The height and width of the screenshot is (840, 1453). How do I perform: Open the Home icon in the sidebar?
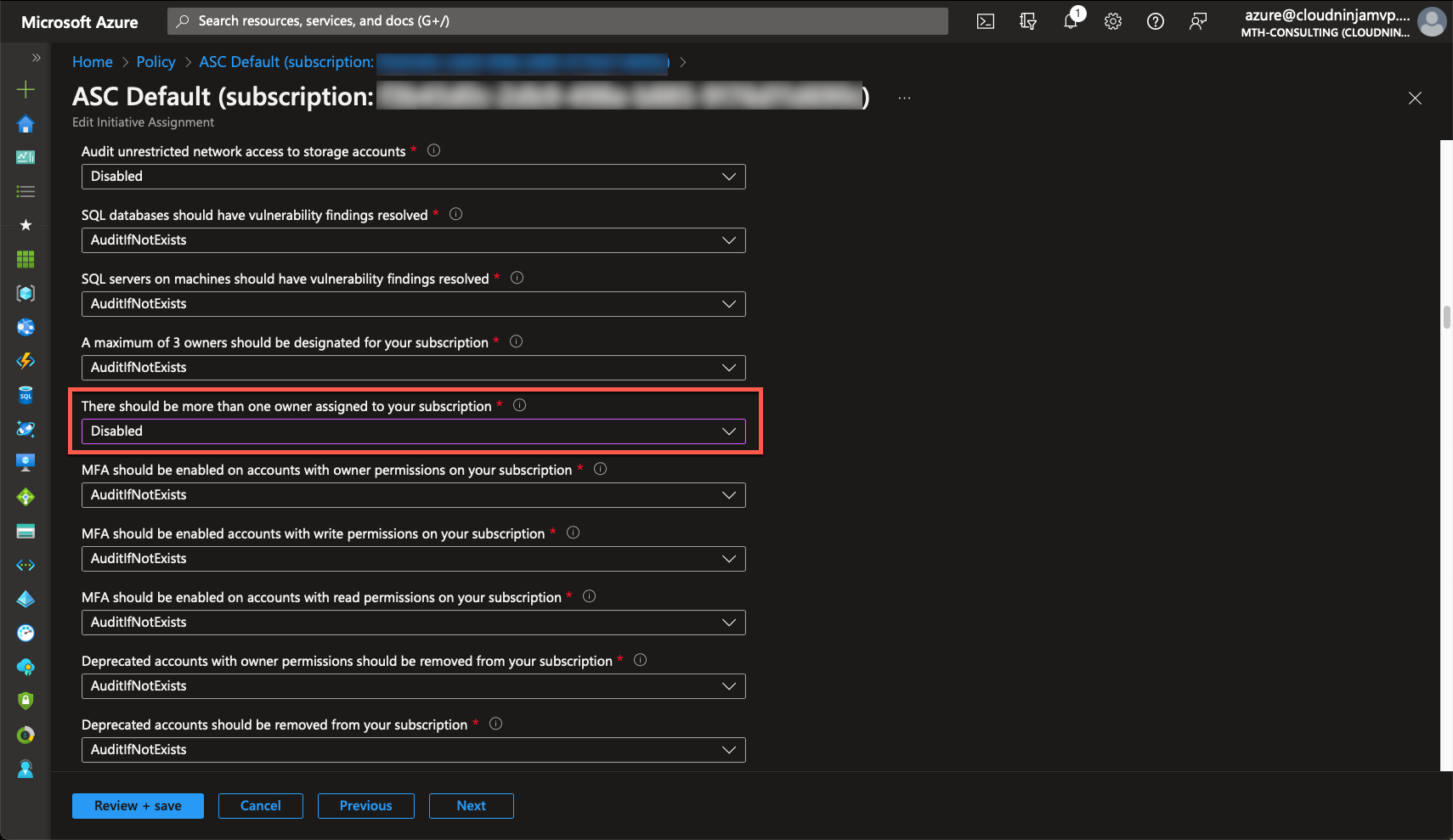click(x=25, y=124)
